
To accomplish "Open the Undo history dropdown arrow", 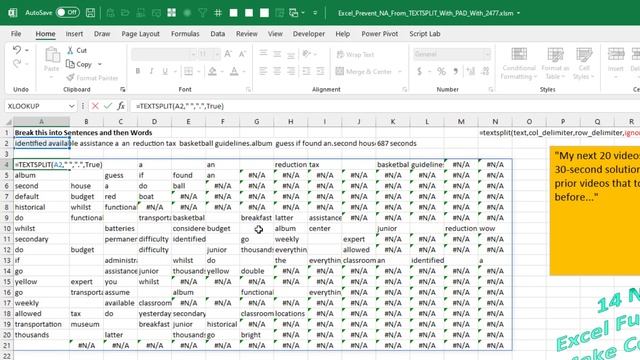I will pyautogui.click(x=27, y=50).
